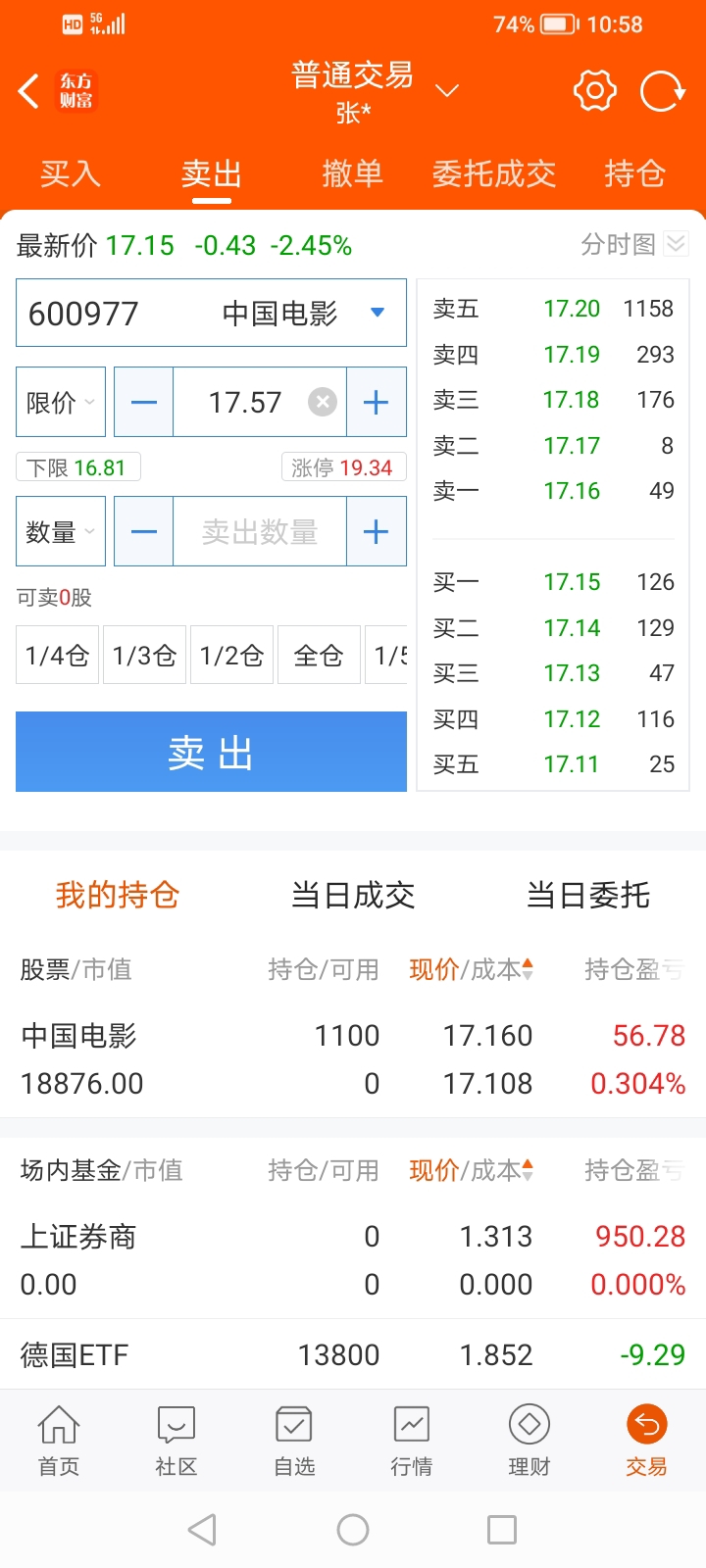Screen dimensions: 706x1568
Task: Tap the Android back navigation triangle
Action: click(202, 1530)
